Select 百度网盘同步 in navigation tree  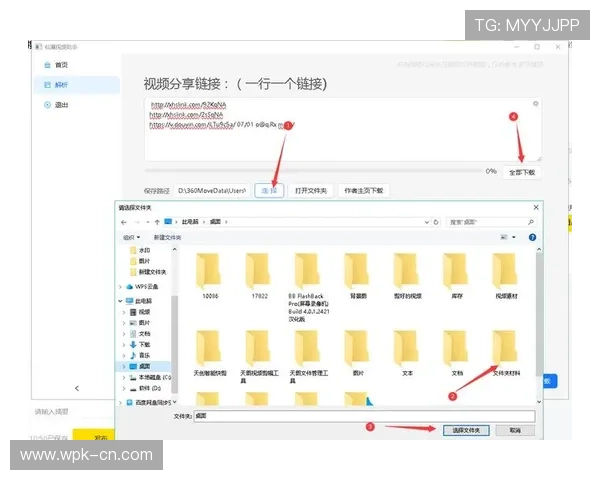[x=148, y=402]
